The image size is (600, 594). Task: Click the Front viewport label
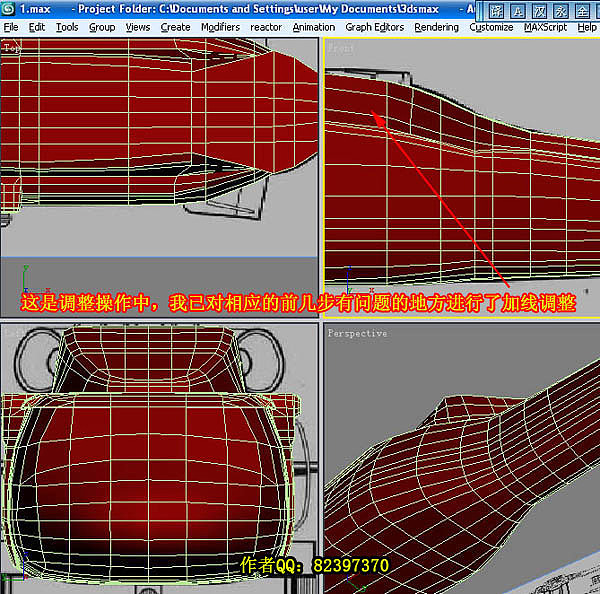pos(340,48)
